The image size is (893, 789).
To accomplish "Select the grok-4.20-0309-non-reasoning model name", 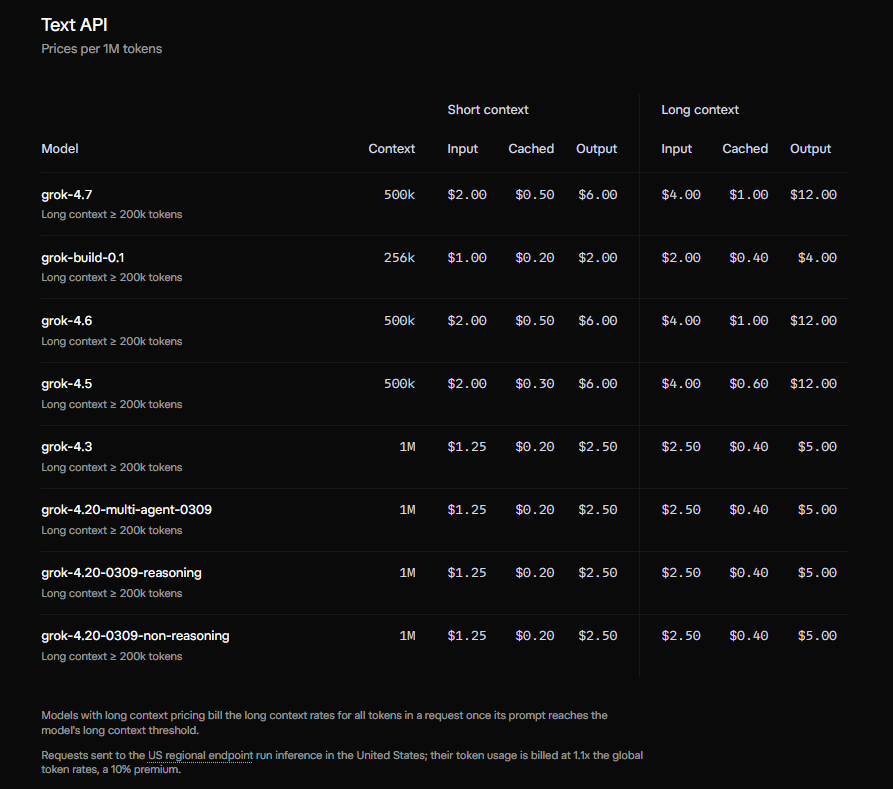I will [135, 636].
